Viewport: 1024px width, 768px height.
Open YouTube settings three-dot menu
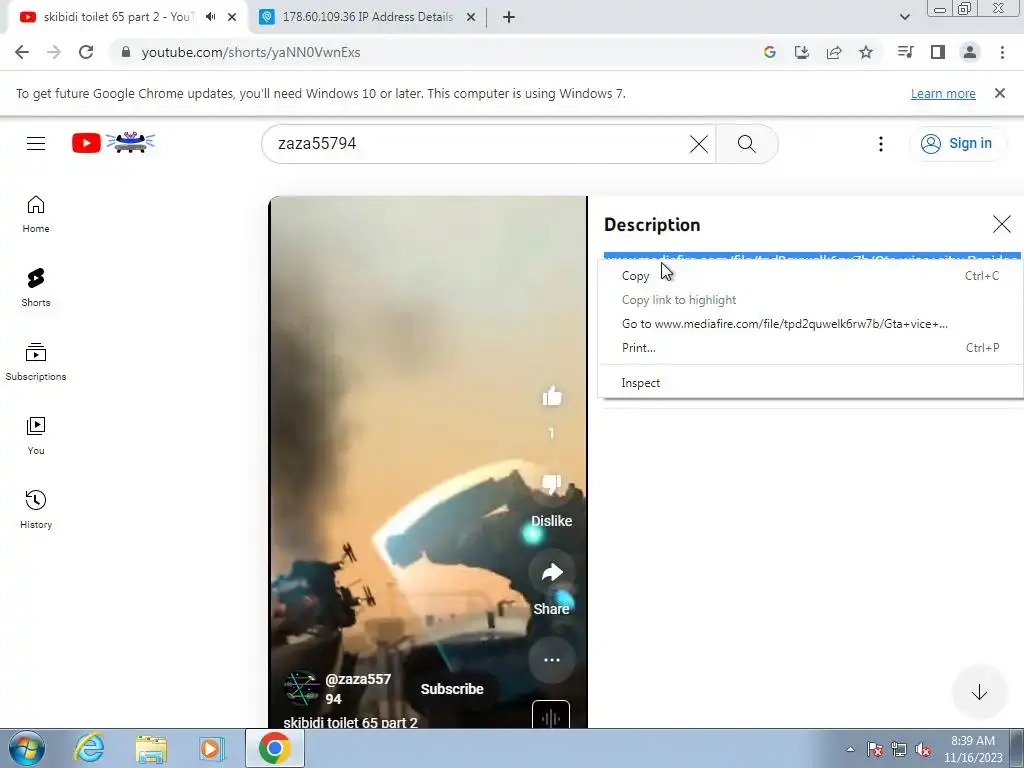(x=881, y=144)
